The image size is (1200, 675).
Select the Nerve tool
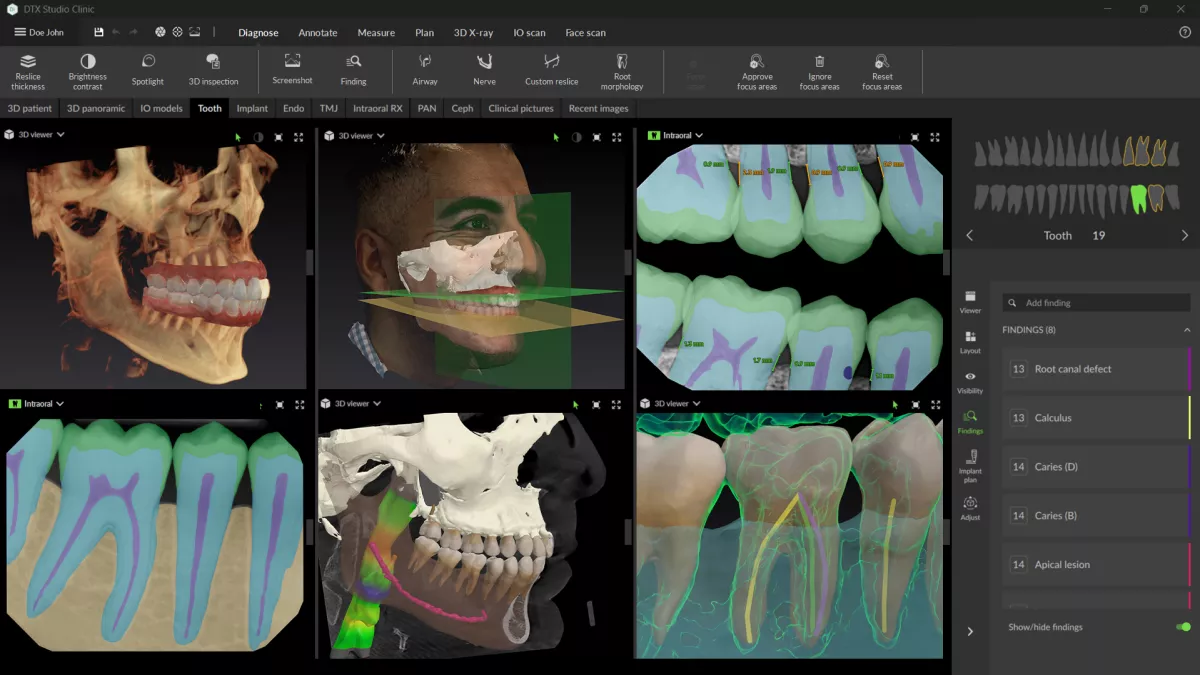(x=484, y=70)
